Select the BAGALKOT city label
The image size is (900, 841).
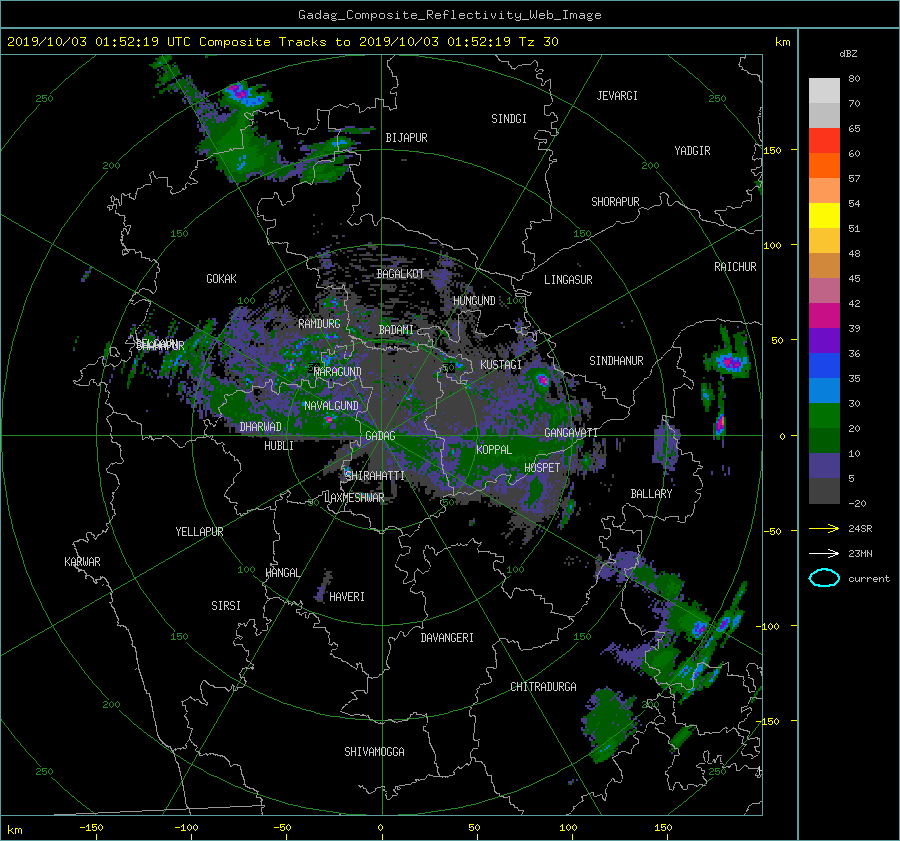click(x=400, y=274)
